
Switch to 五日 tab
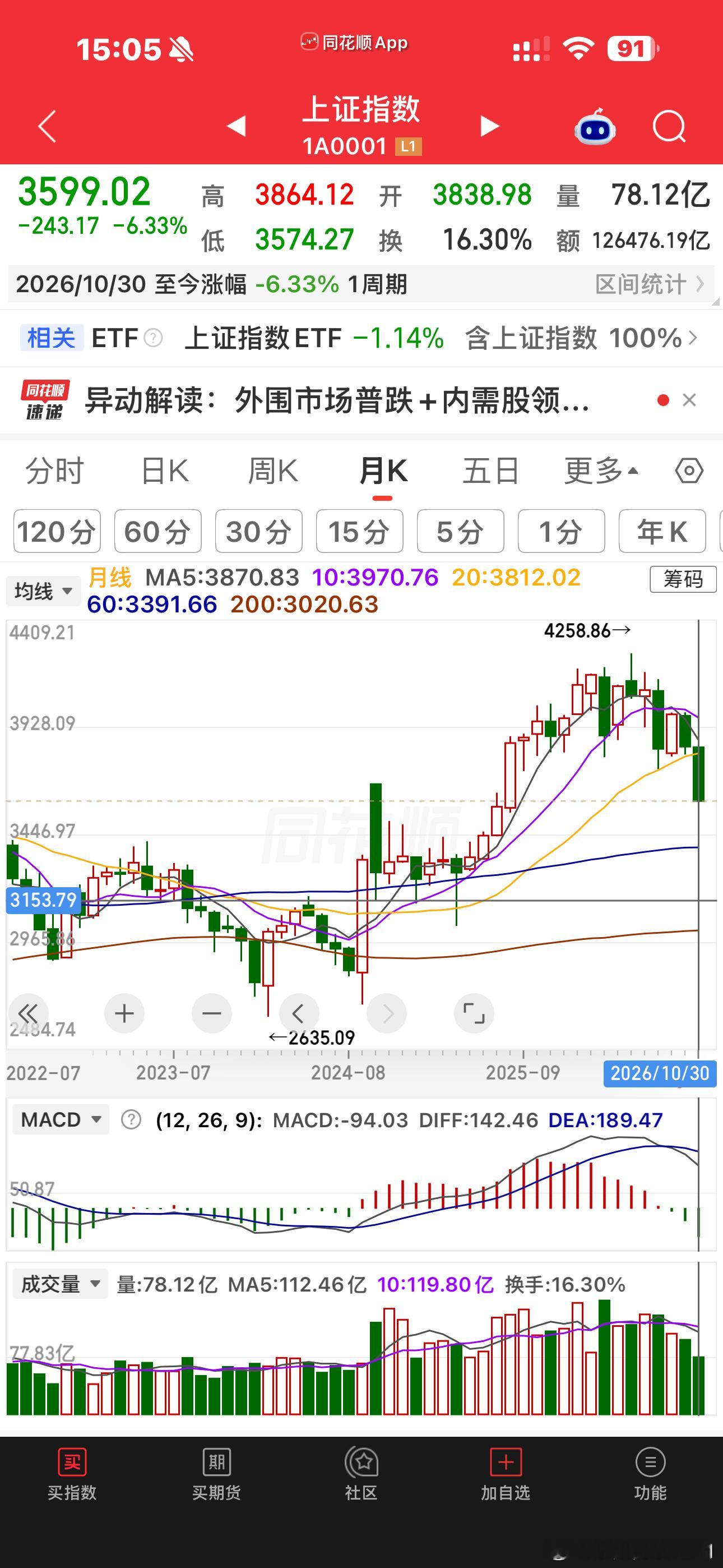click(490, 471)
